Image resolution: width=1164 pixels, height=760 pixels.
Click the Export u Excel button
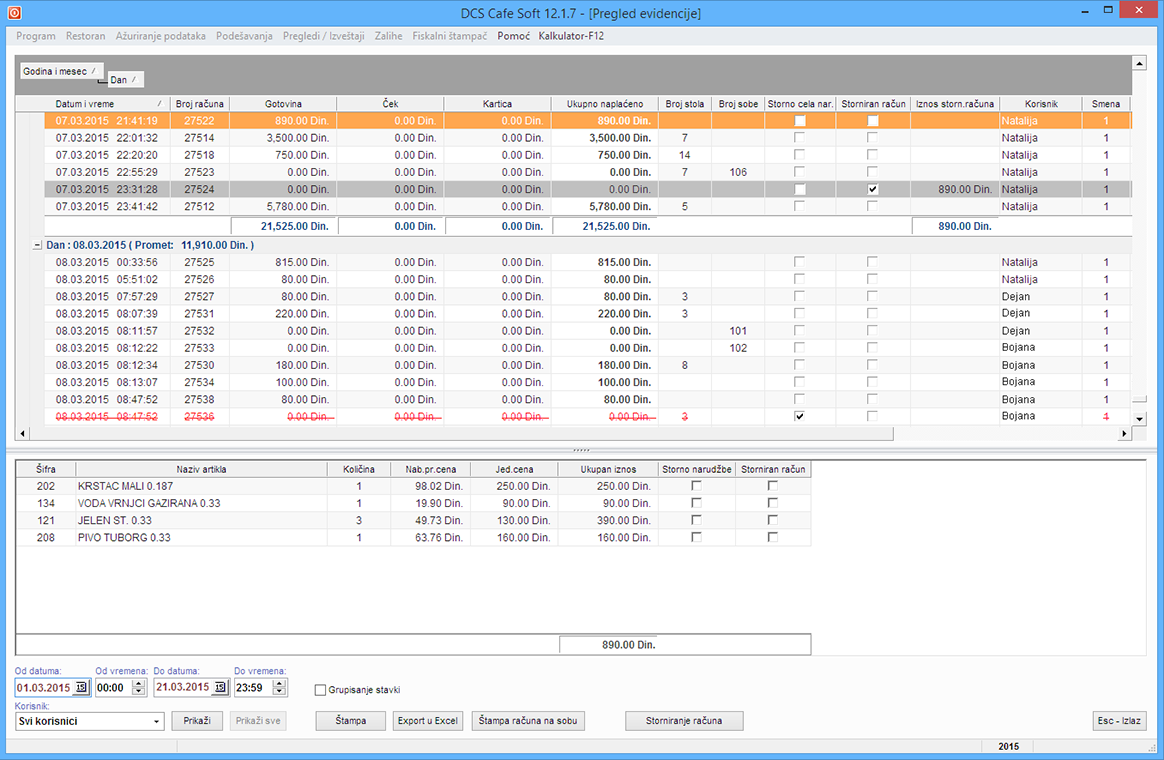tap(426, 721)
